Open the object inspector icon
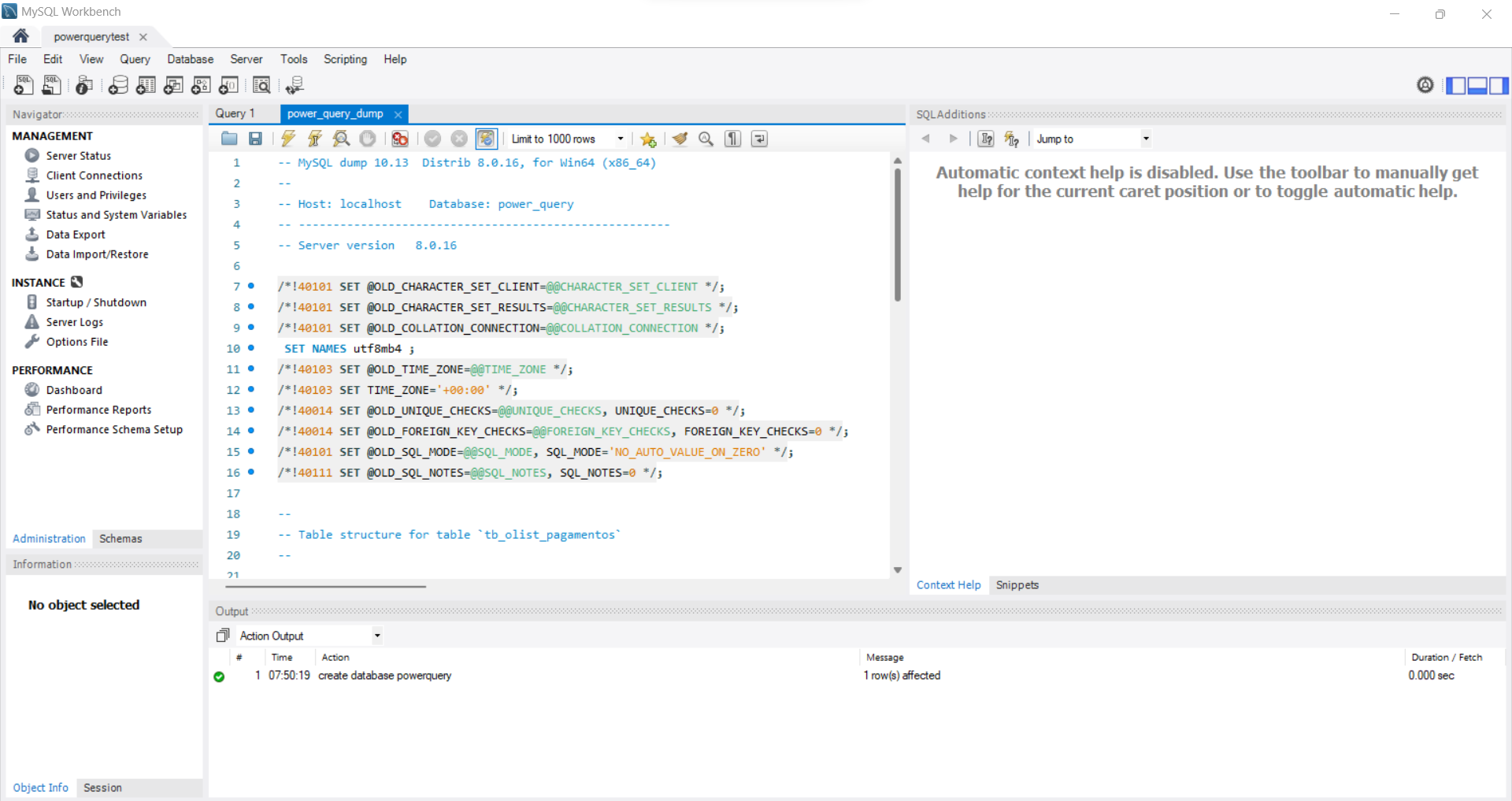This screenshot has width=1512, height=801. (84, 85)
